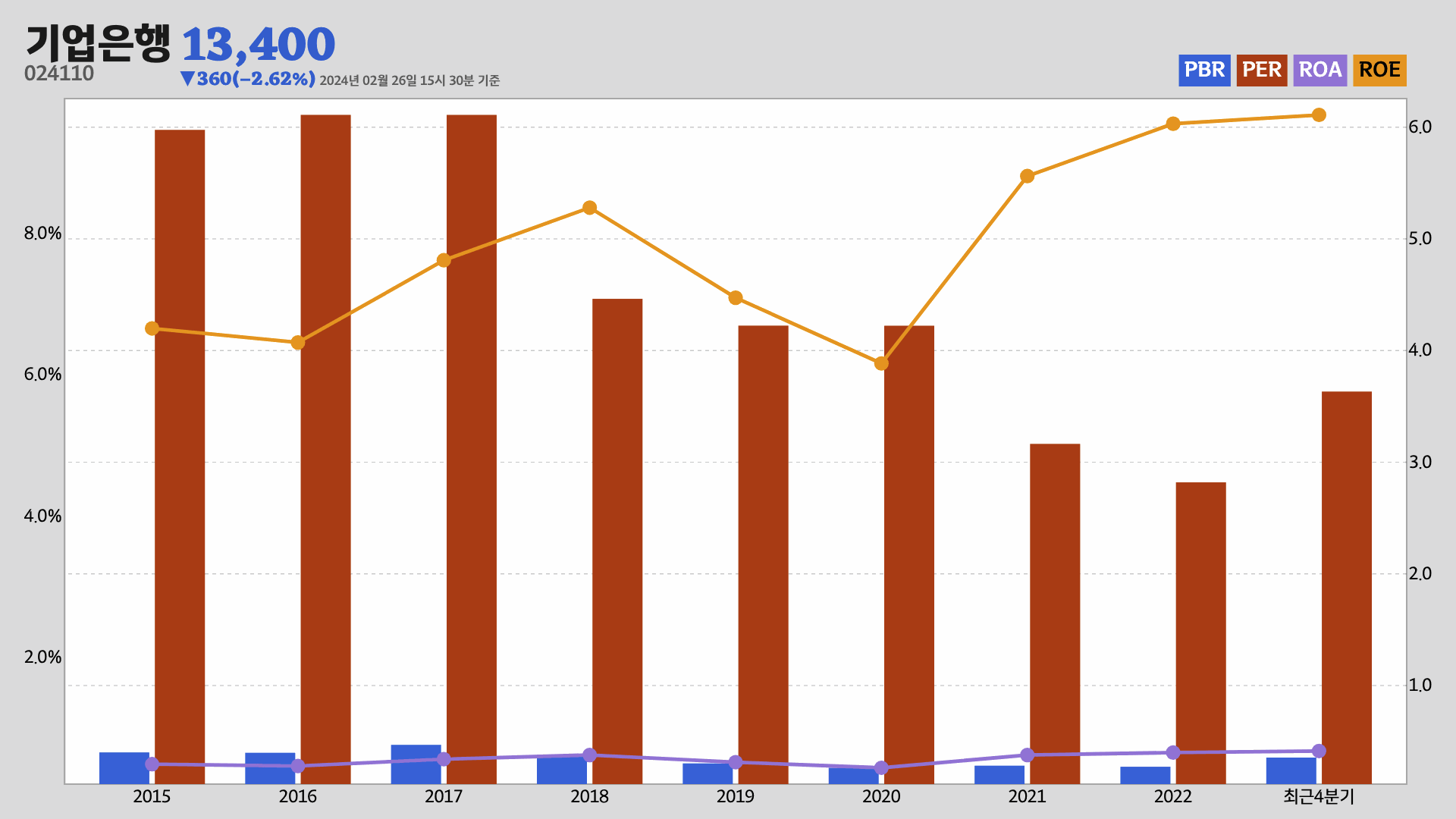Click the 2024년 02월 26일 timestamp text
This screenshot has width=1456, height=819.
pos(409,80)
